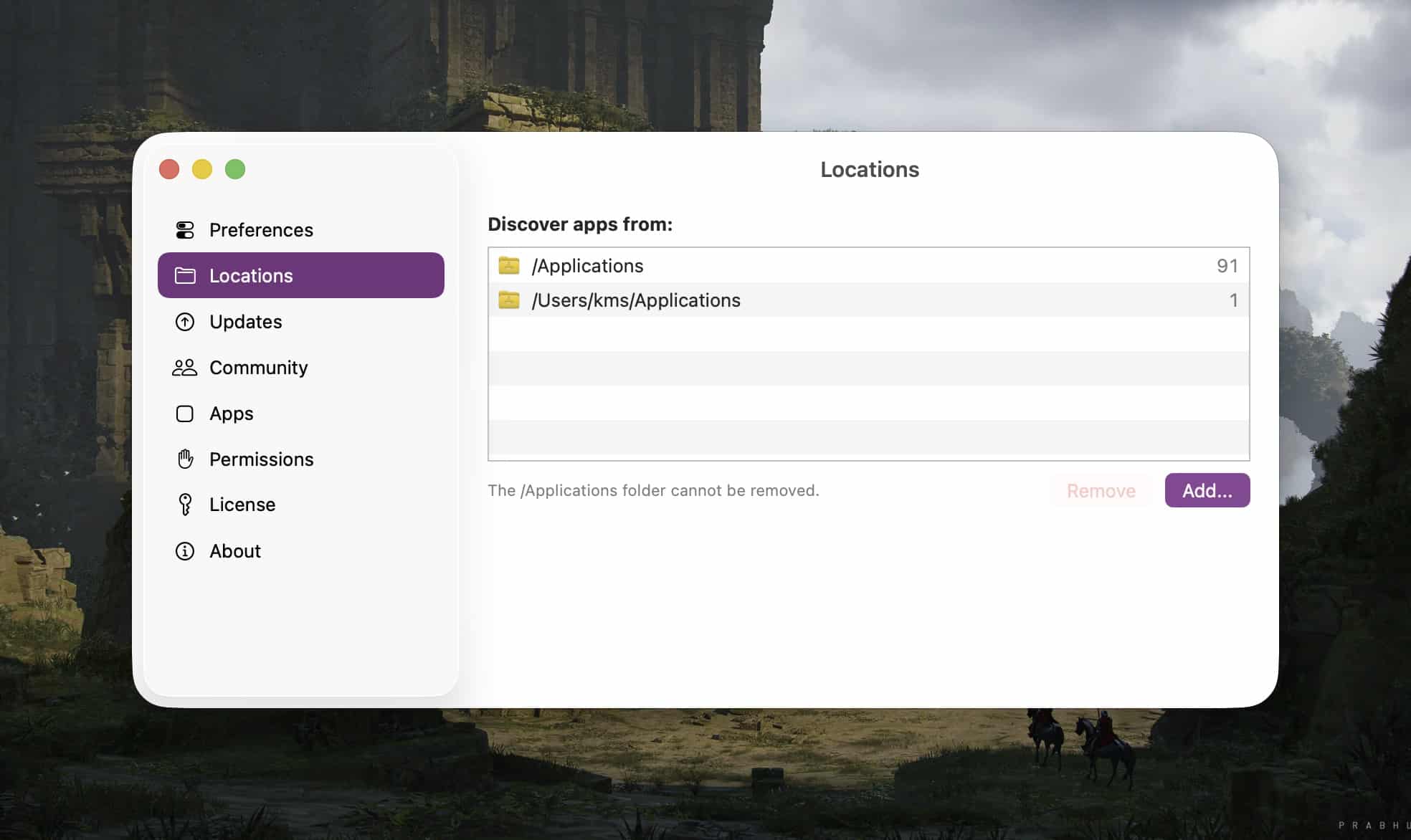Screen dimensions: 1411x840
Task: Click the About info-circle icon
Action: tap(185, 551)
